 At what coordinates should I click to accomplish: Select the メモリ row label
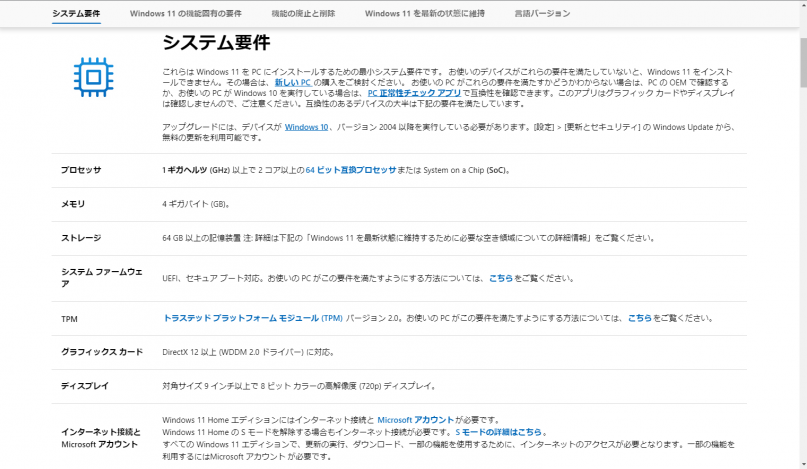tap(73, 204)
